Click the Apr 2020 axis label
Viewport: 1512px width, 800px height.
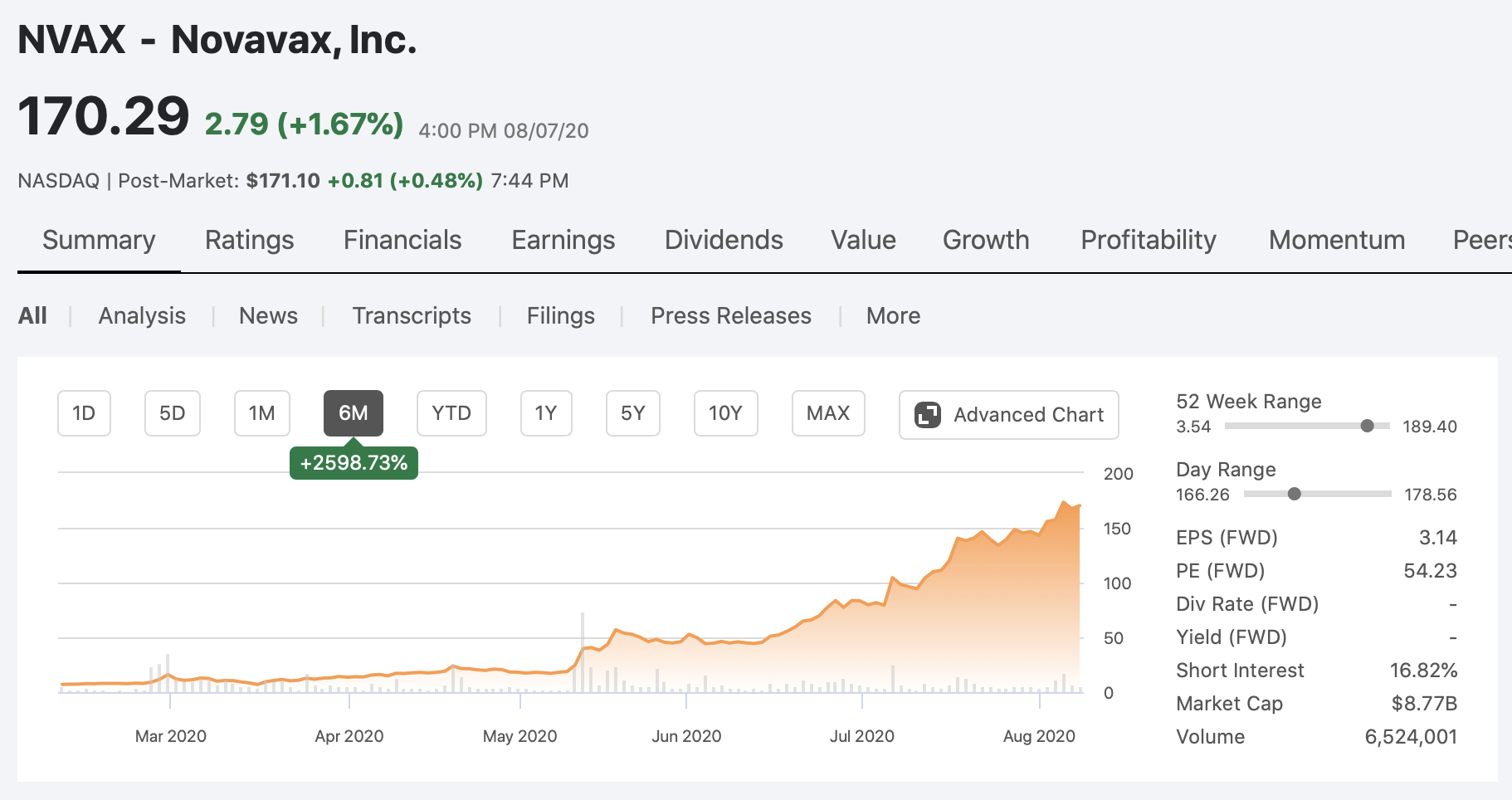click(349, 735)
